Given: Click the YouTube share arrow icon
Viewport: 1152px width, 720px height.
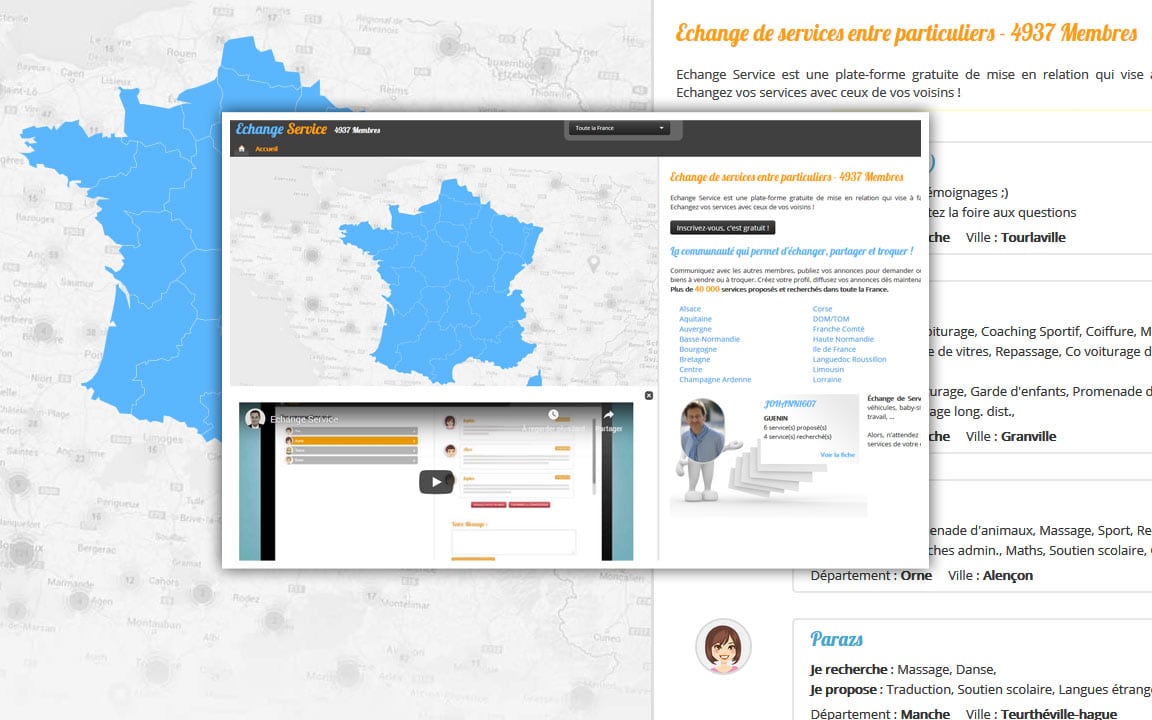Looking at the screenshot, I should (x=608, y=415).
